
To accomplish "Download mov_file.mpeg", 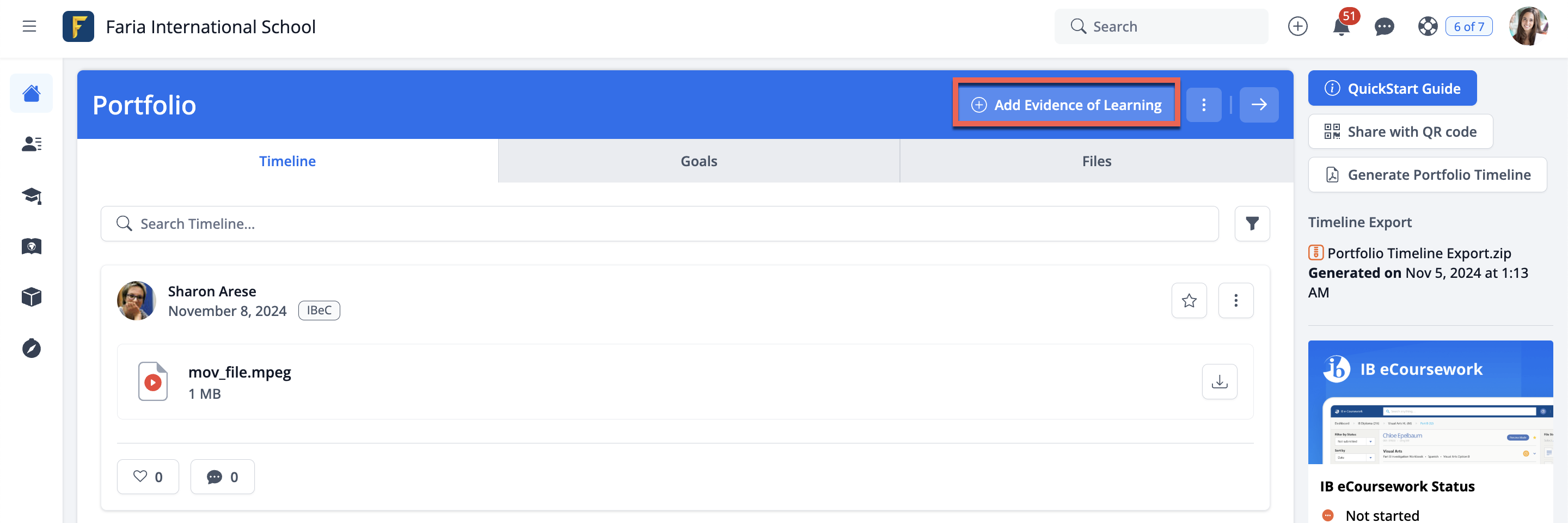I will (1219, 382).
